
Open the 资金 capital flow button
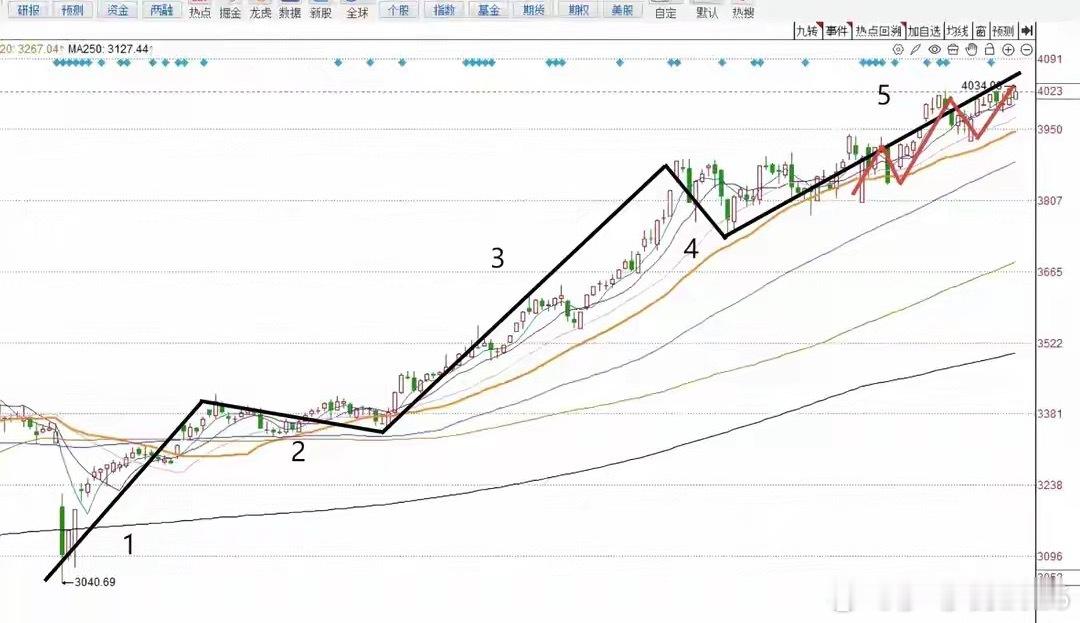tap(117, 10)
